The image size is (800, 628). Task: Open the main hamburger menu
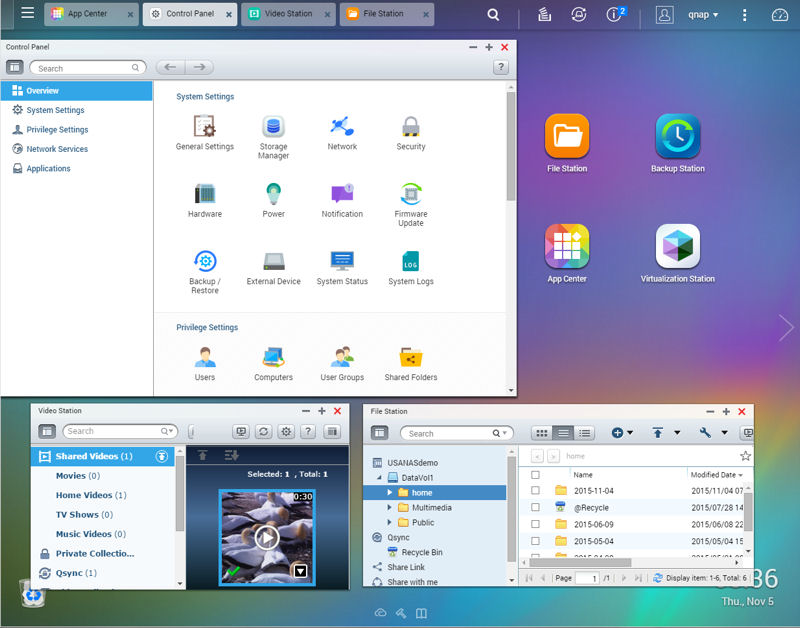[x=28, y=13]
